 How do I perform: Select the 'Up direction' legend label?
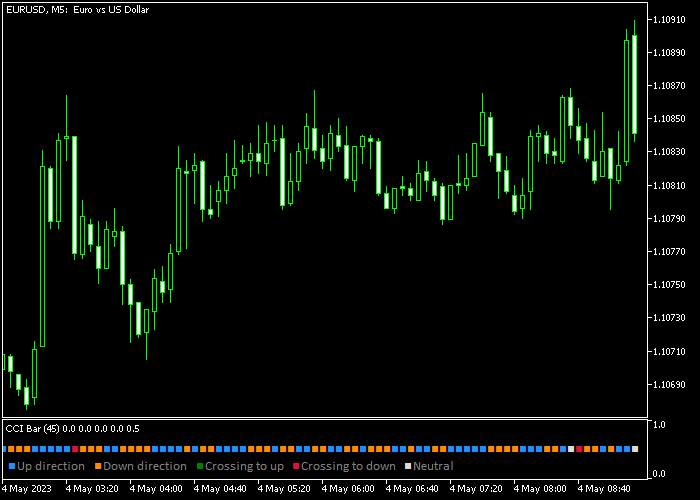click(51, 466)
